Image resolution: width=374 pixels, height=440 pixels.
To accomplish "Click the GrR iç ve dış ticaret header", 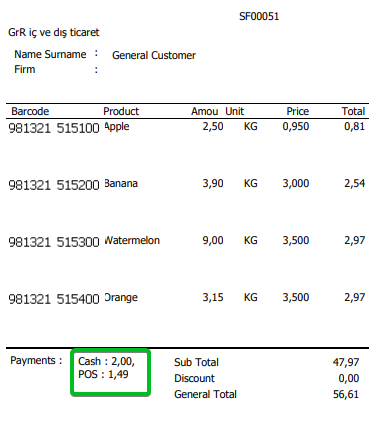I will pos(54,32).
